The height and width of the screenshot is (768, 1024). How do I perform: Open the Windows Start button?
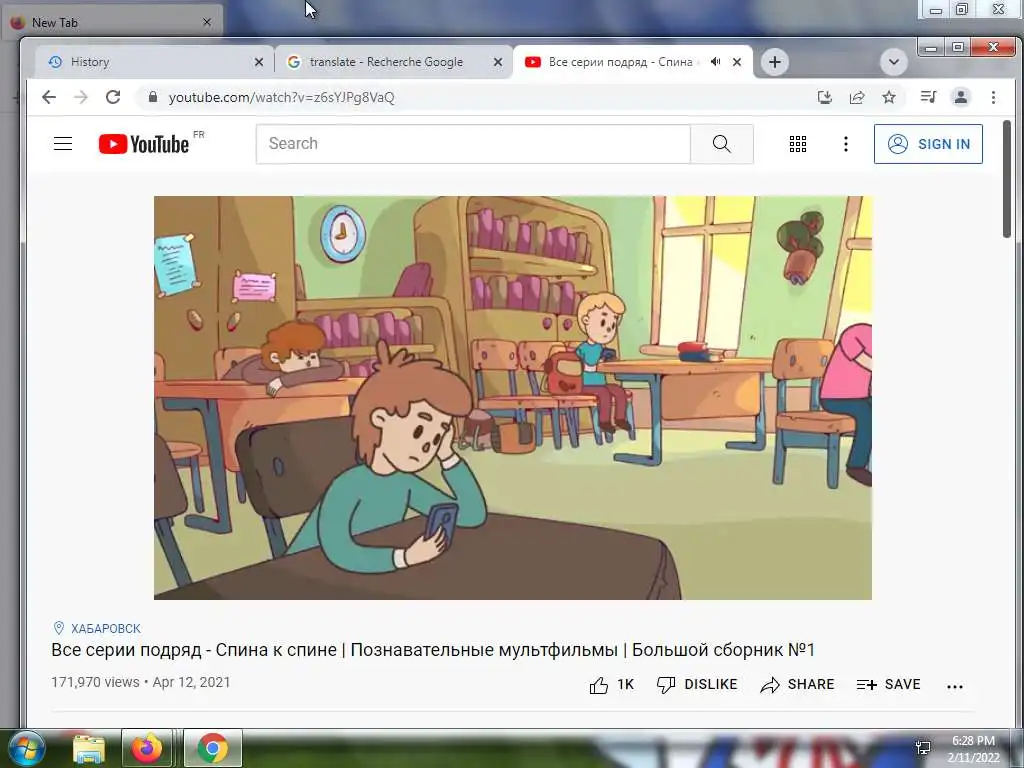[x=27, y=748]
